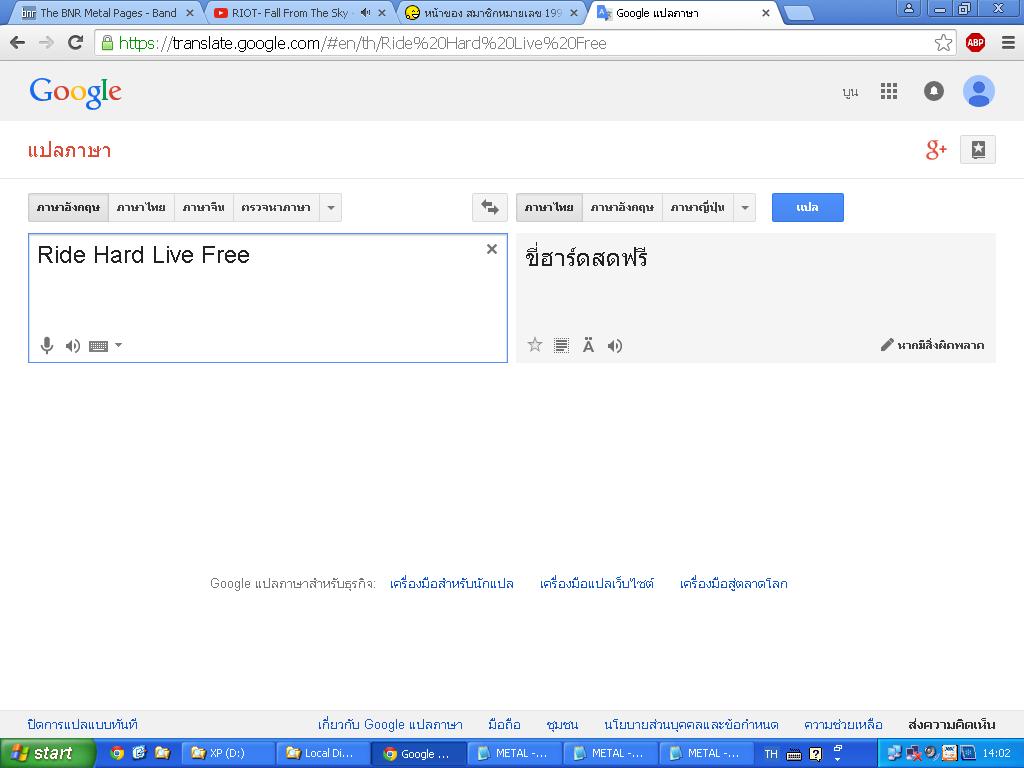This screenshot has width=1024, height=768.
Task: Click the บูน account name
Action: (850, 92)
